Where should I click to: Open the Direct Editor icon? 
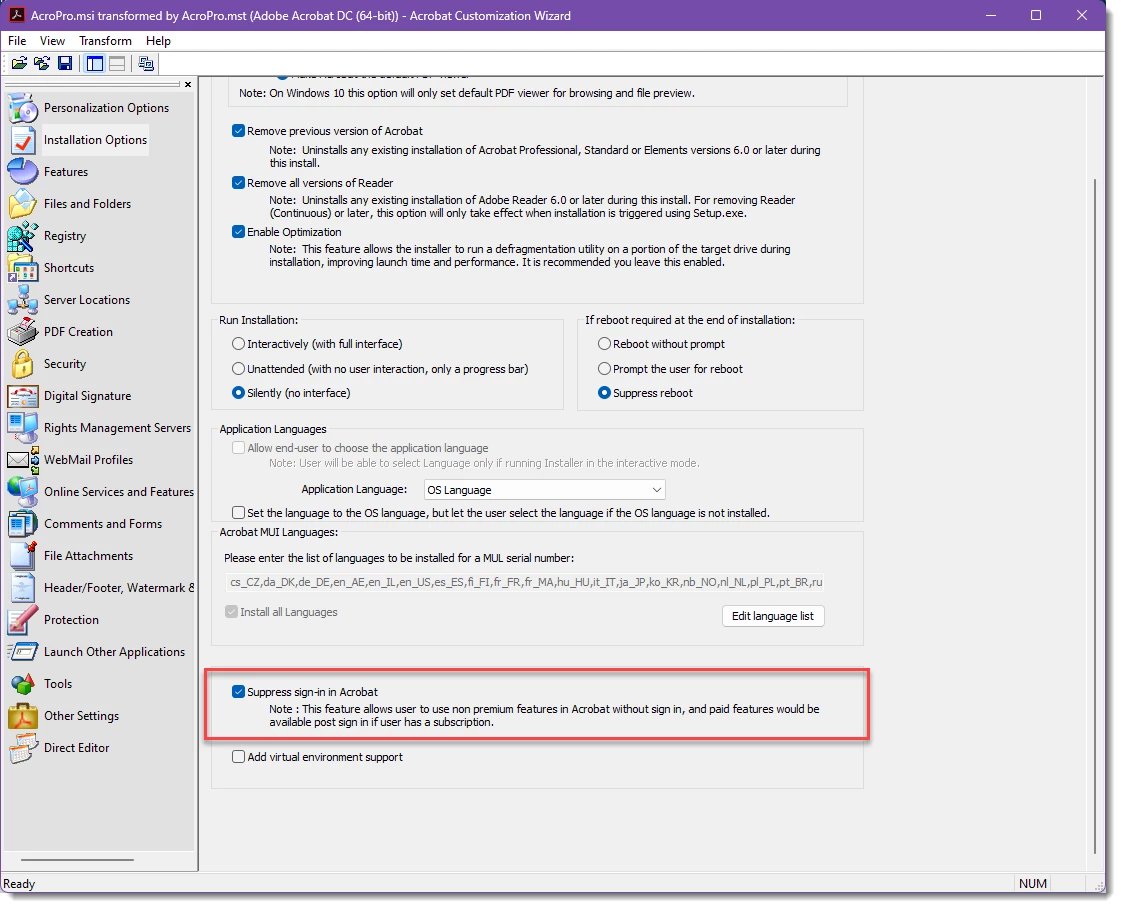pyautogui.click(x=23, y=748)
